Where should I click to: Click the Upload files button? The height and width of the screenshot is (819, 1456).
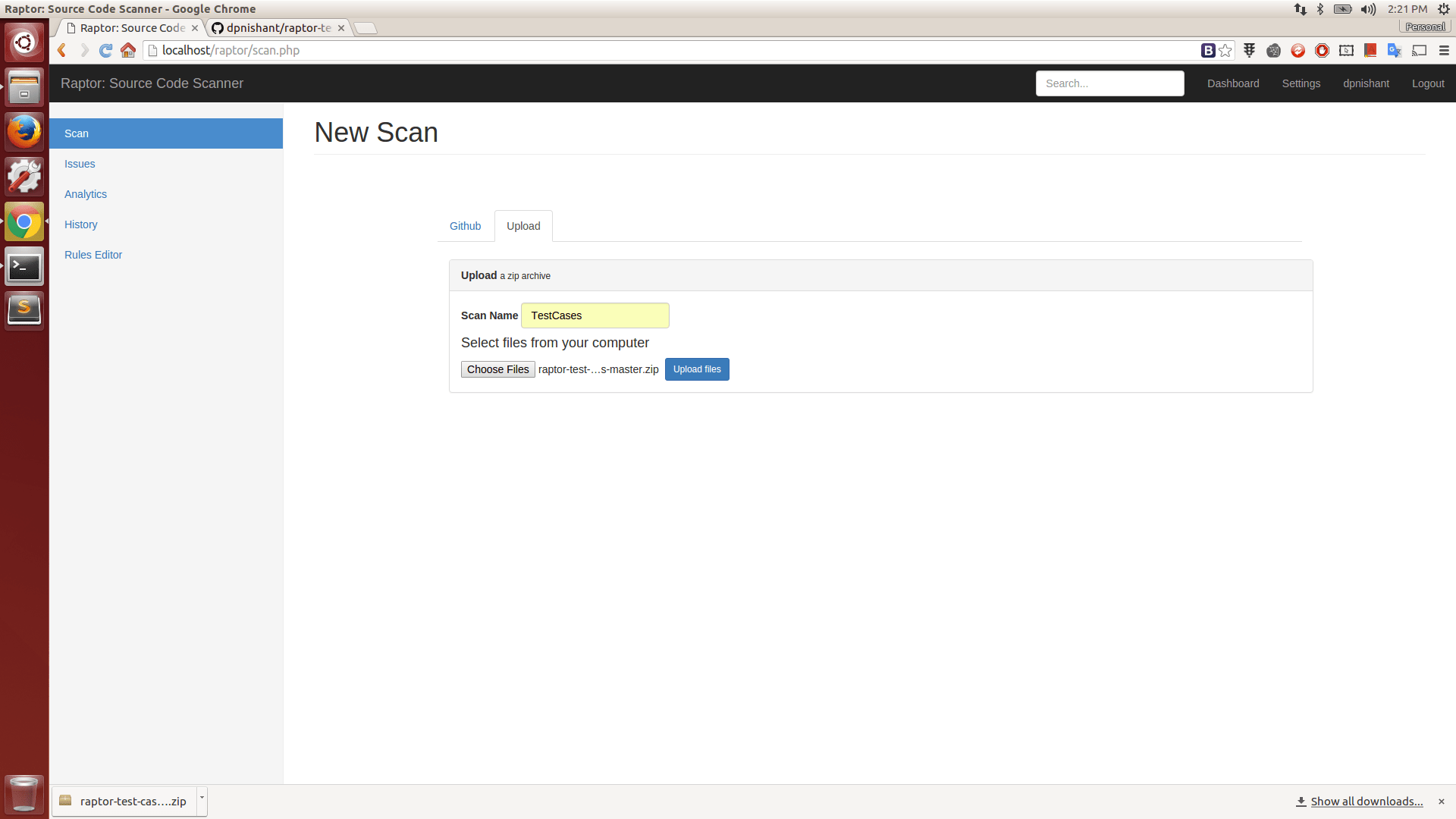tap(697, 369)
